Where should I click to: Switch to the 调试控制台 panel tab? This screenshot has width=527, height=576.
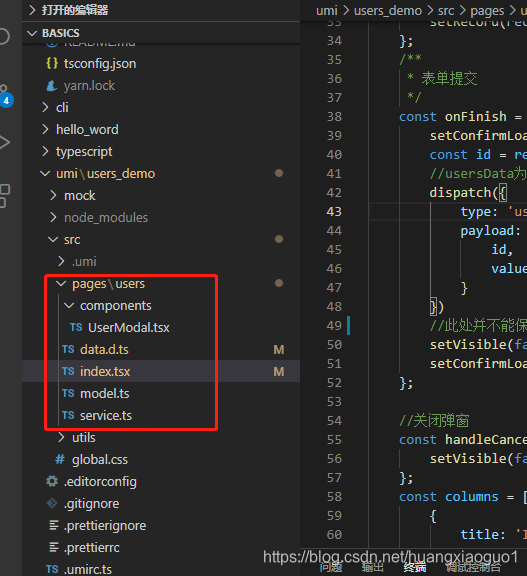473,568
